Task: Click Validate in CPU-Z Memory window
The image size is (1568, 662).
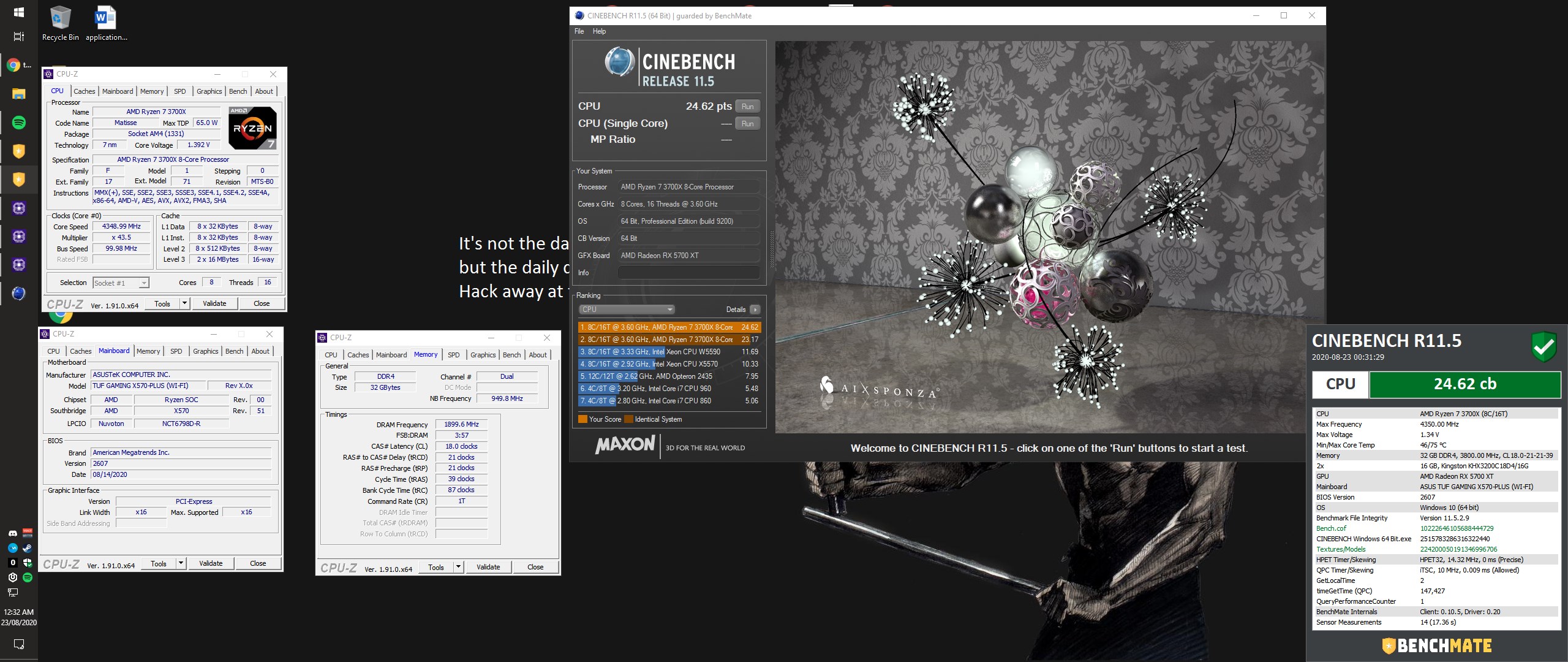Action: coord(488,567)
